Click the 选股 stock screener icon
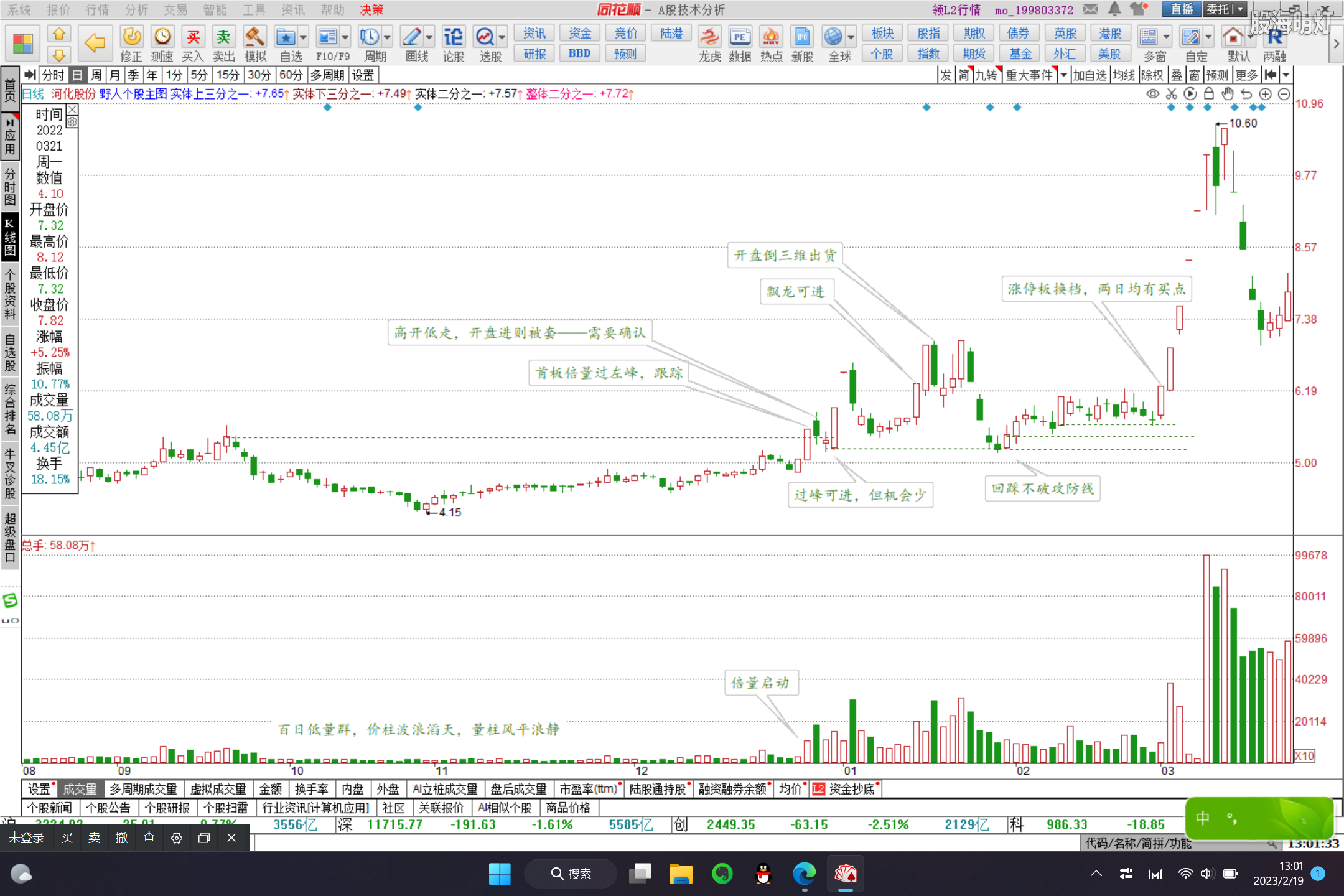Screen dimensions: 1344x896 [485, 37]
